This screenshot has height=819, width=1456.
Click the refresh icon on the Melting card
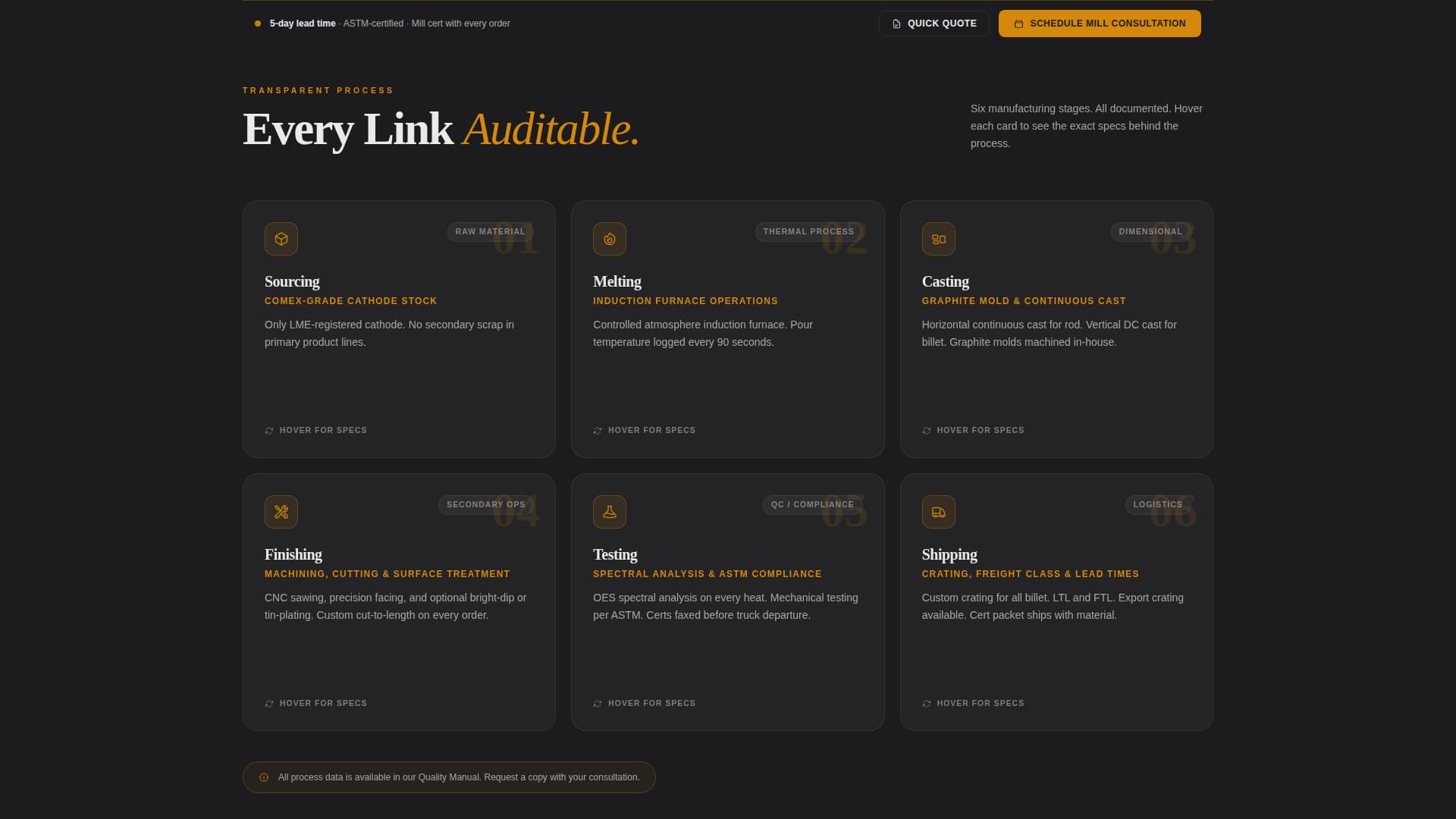tap(598, 430)
